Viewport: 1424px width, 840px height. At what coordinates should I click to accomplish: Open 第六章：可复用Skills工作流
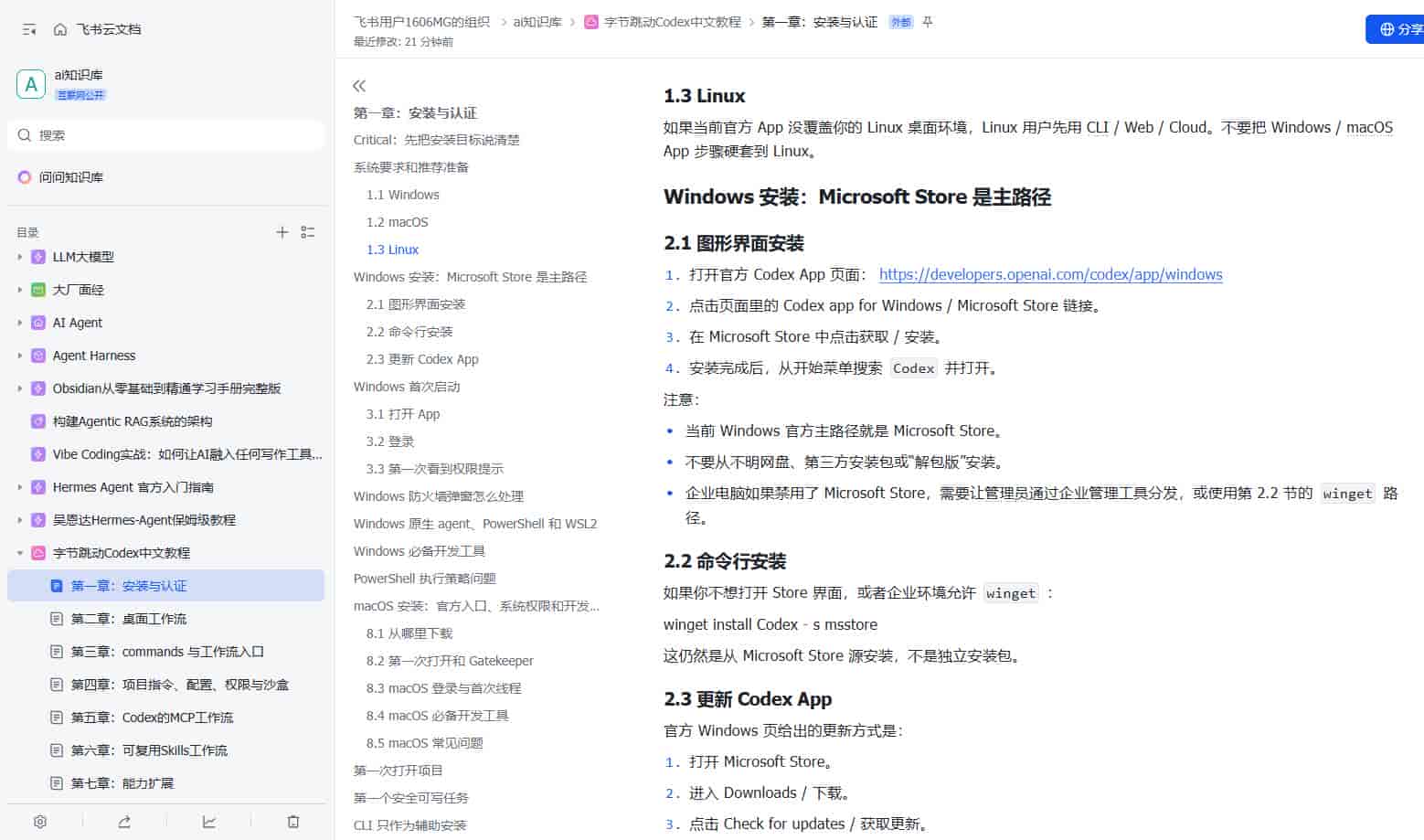[149, 750]
